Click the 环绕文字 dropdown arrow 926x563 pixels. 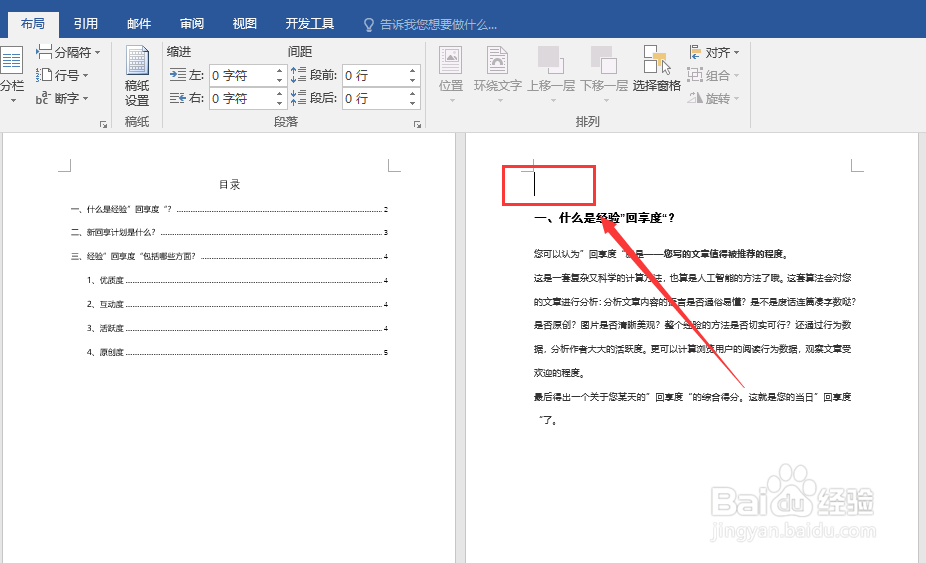pyautogui.click(x=500, y=100)
